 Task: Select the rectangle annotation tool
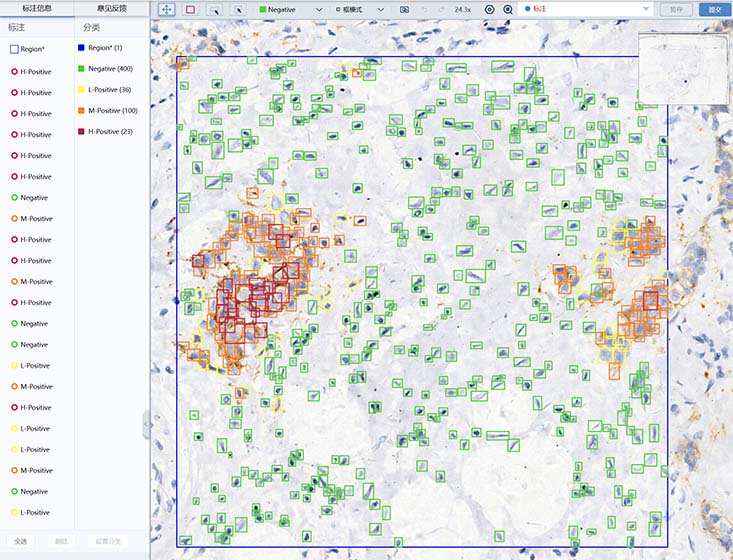[x=190, y=9]
